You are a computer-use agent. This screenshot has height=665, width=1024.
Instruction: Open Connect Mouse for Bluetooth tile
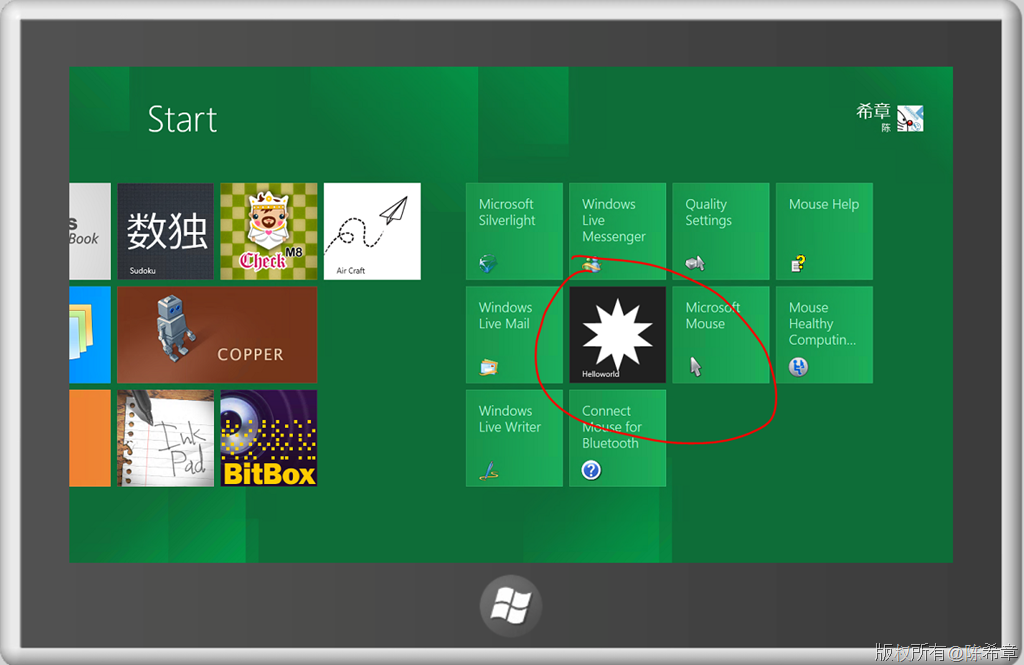pos(617,438)
